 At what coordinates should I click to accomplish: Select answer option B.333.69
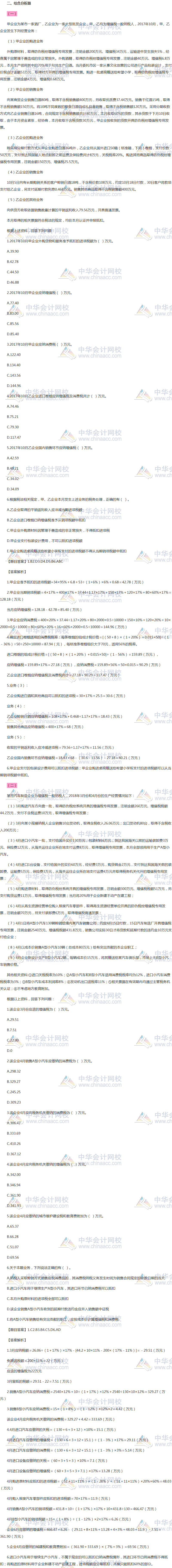(x=14, y=1133)
